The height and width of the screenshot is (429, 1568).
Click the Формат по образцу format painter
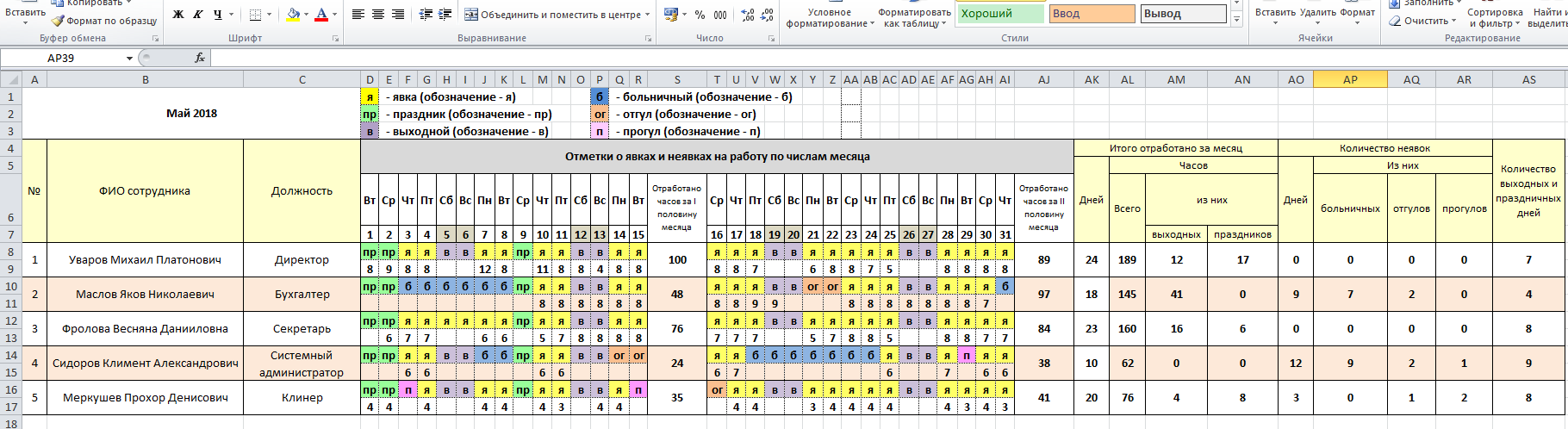click(x=103, y=21)
